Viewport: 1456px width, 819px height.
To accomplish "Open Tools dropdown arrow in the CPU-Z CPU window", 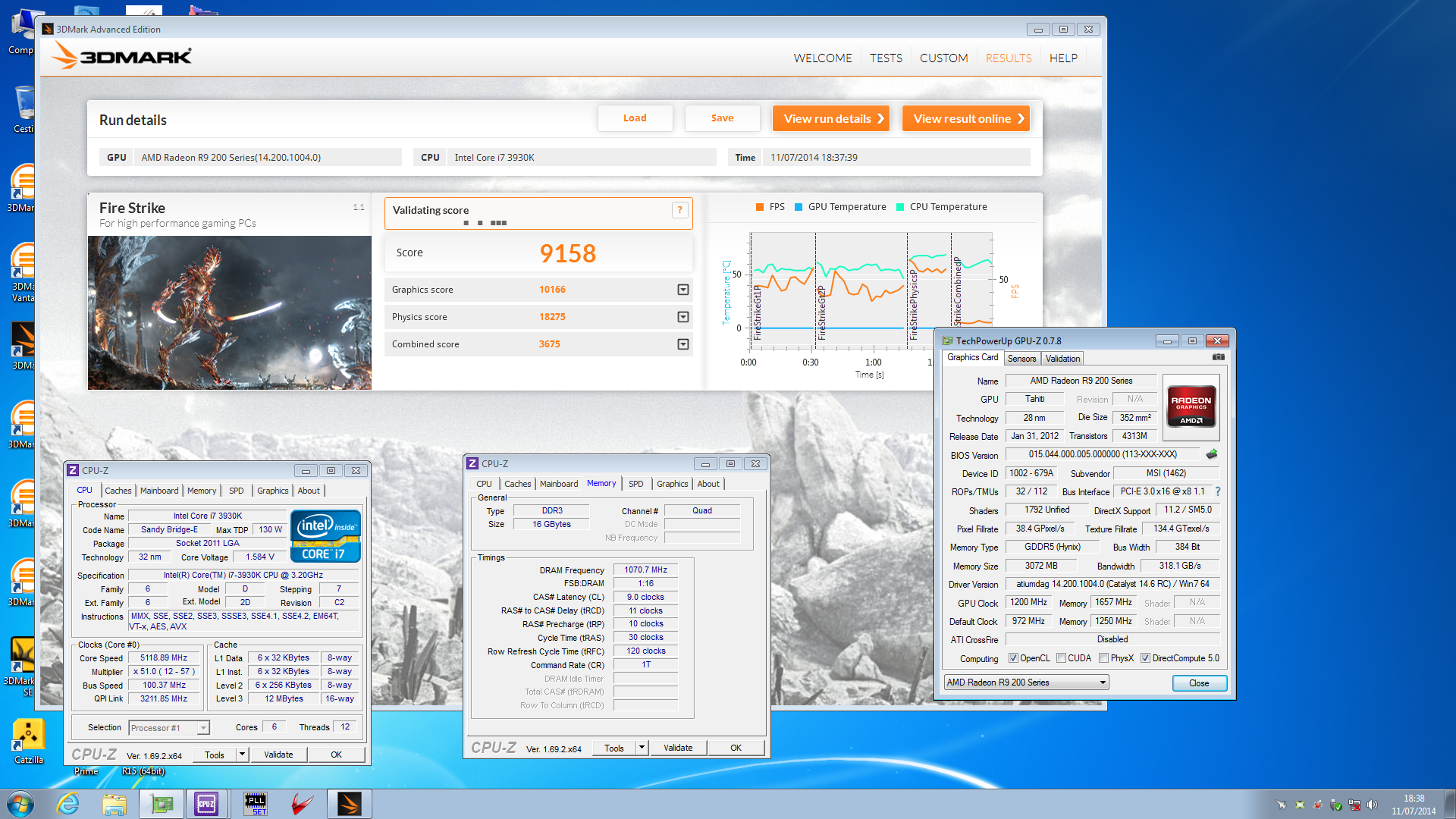I will click(x=242, y=755).
